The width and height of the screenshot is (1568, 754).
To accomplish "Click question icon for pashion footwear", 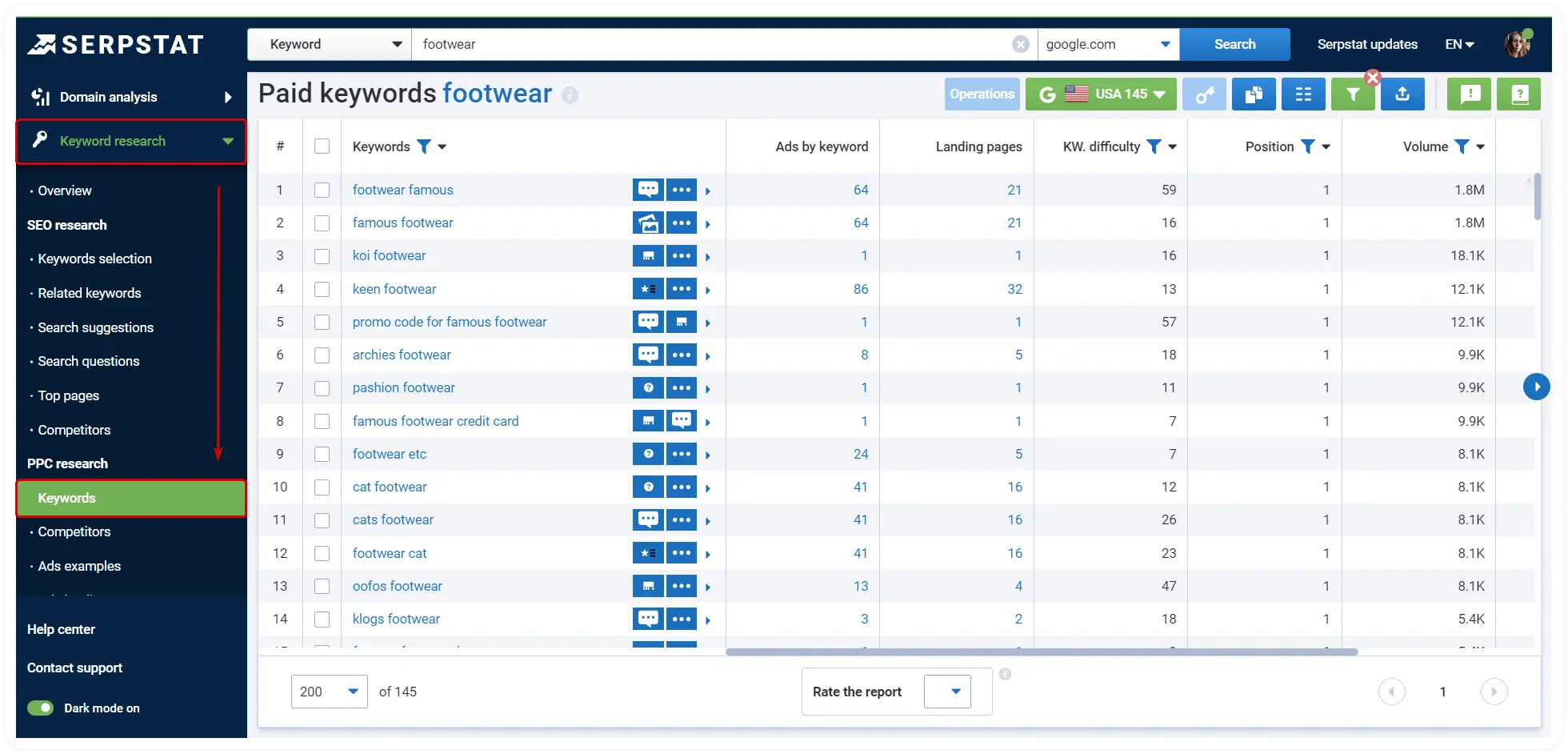I will [648, 387].
